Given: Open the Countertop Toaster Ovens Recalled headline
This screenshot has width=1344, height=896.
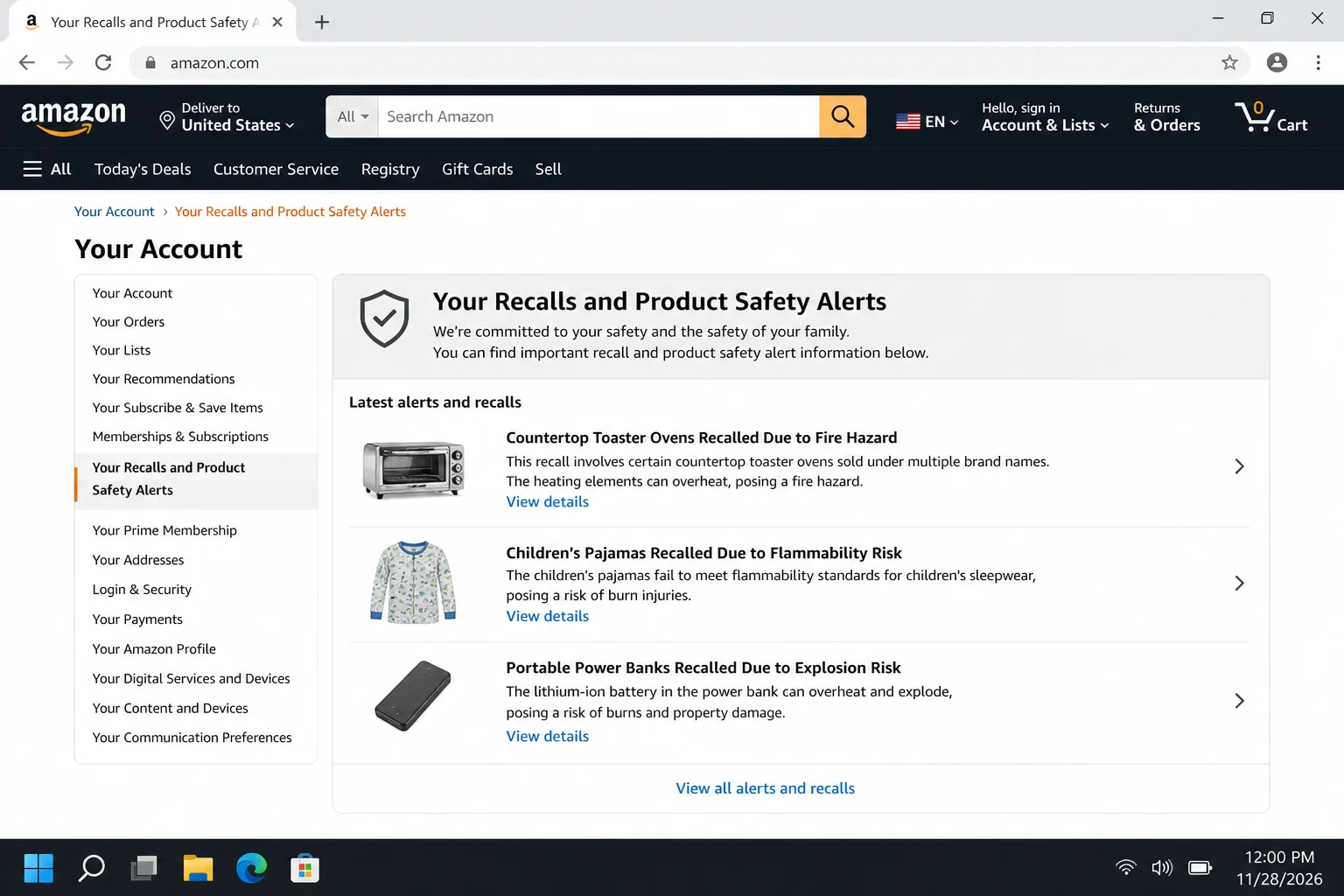Looking at the screenshot, I should point(701,437).
